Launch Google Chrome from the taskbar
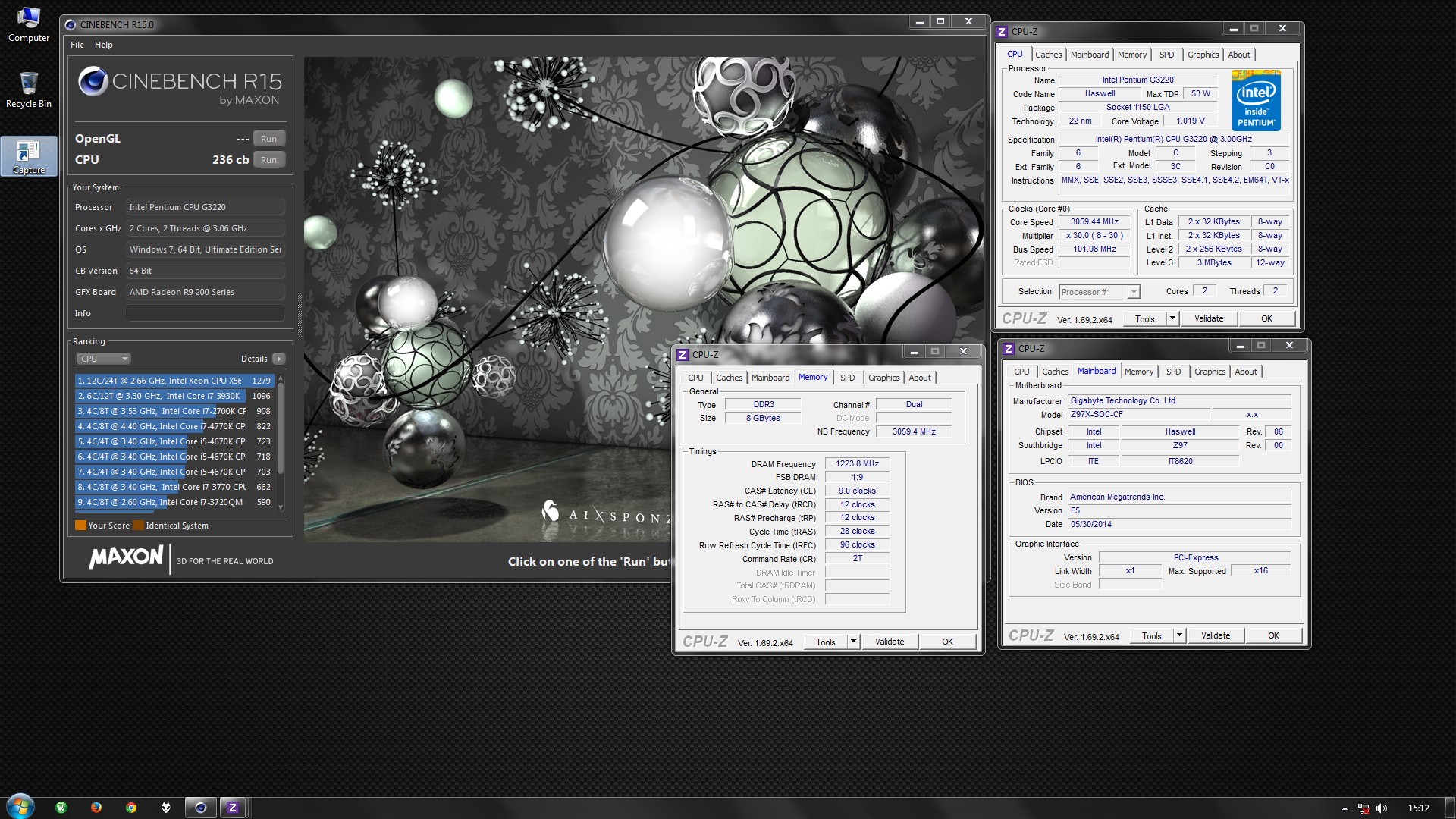This screenshot has height=819, width=1456. [x=131, y=808]
